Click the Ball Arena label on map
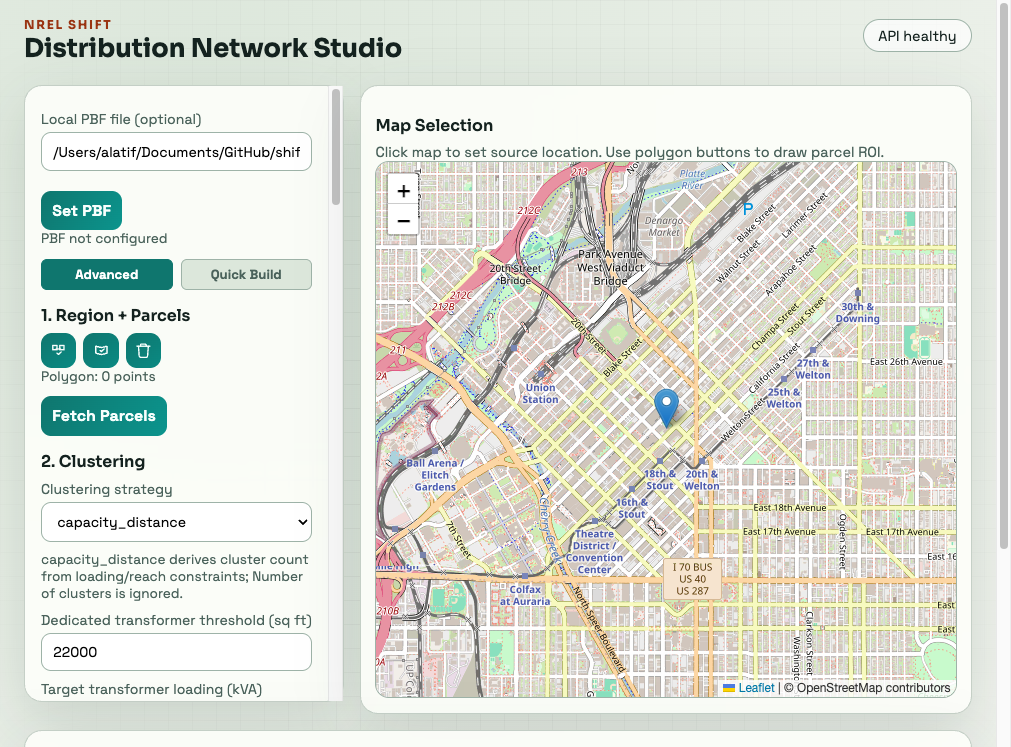This screenshot has width=1011, height=747. pos(435,475)
